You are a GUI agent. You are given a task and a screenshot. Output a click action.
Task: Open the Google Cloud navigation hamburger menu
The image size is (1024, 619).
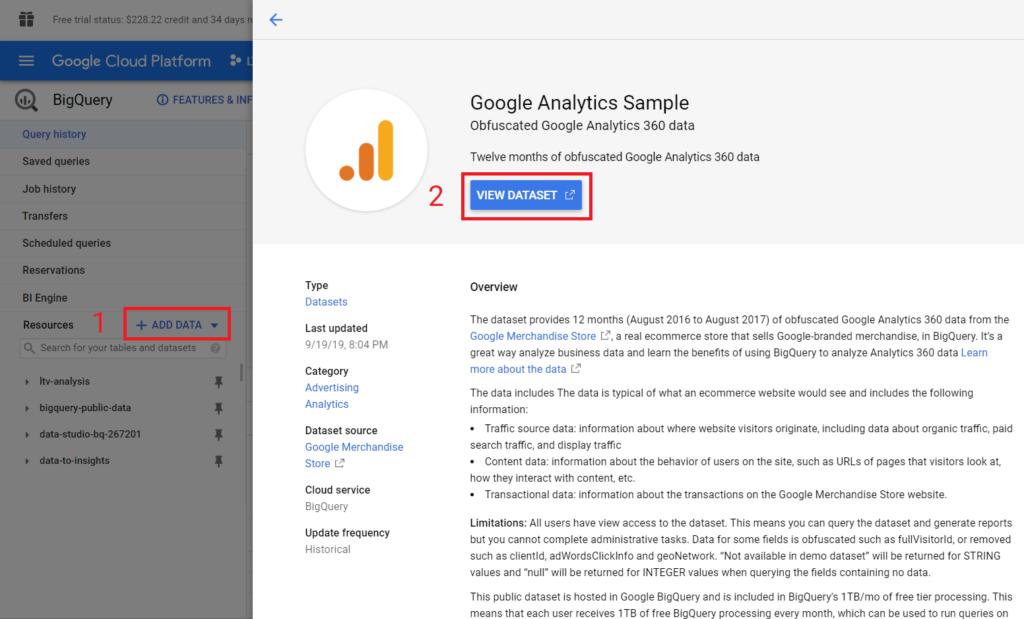pos(26,61)
